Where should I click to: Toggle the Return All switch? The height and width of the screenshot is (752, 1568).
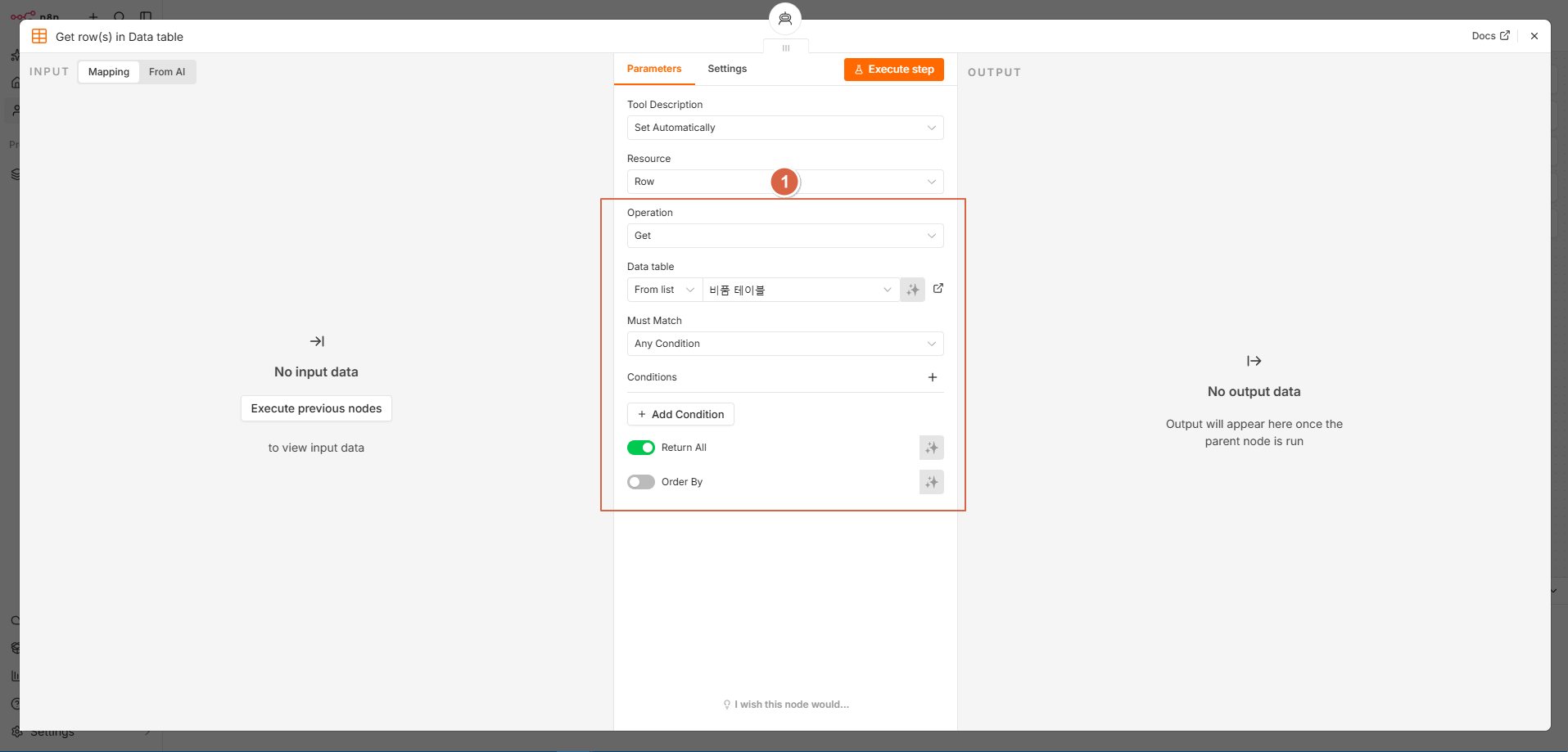point(641,448)
